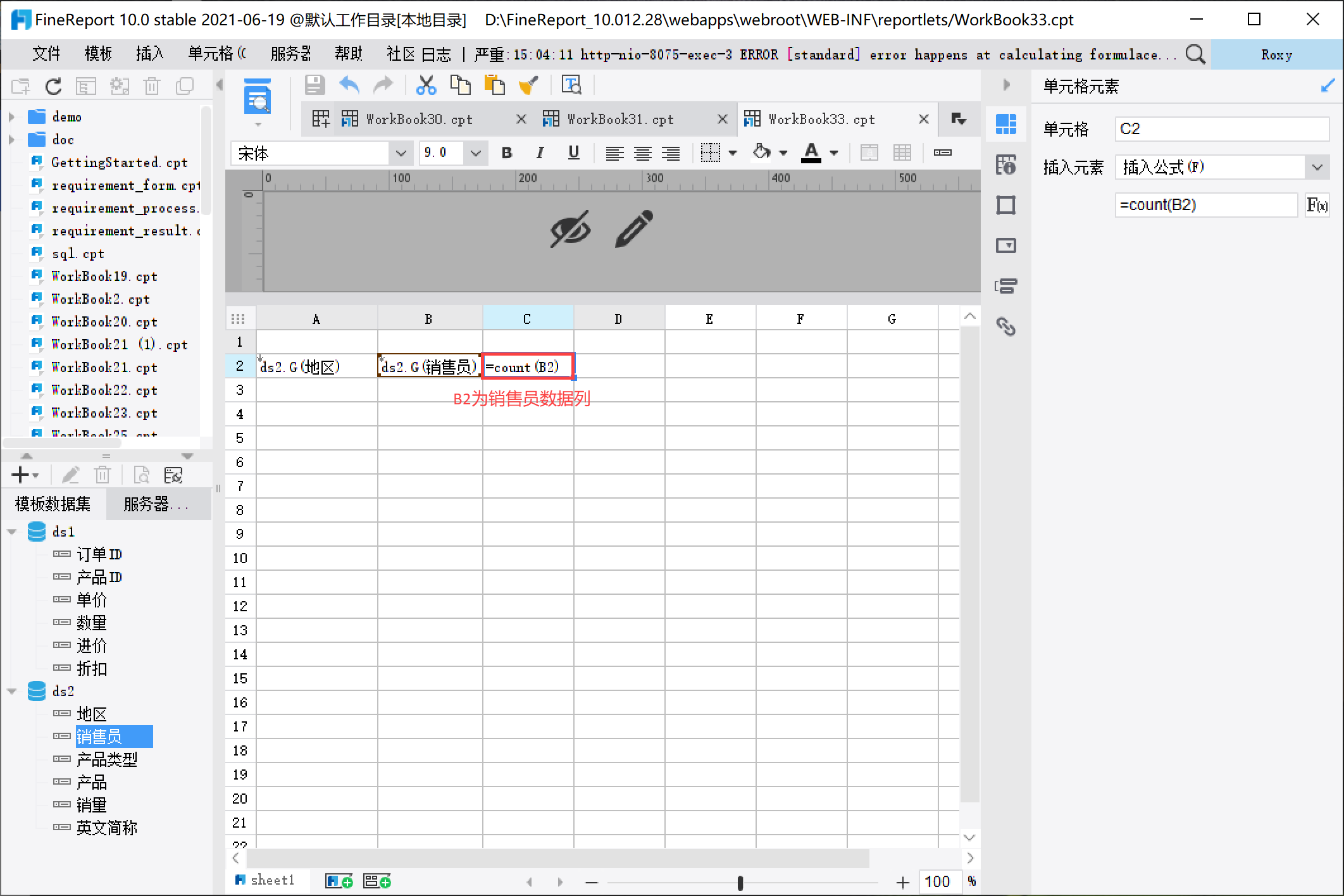1344x896 pixels.
Task: Click the refresh directory icon
Action: [54, 86]
